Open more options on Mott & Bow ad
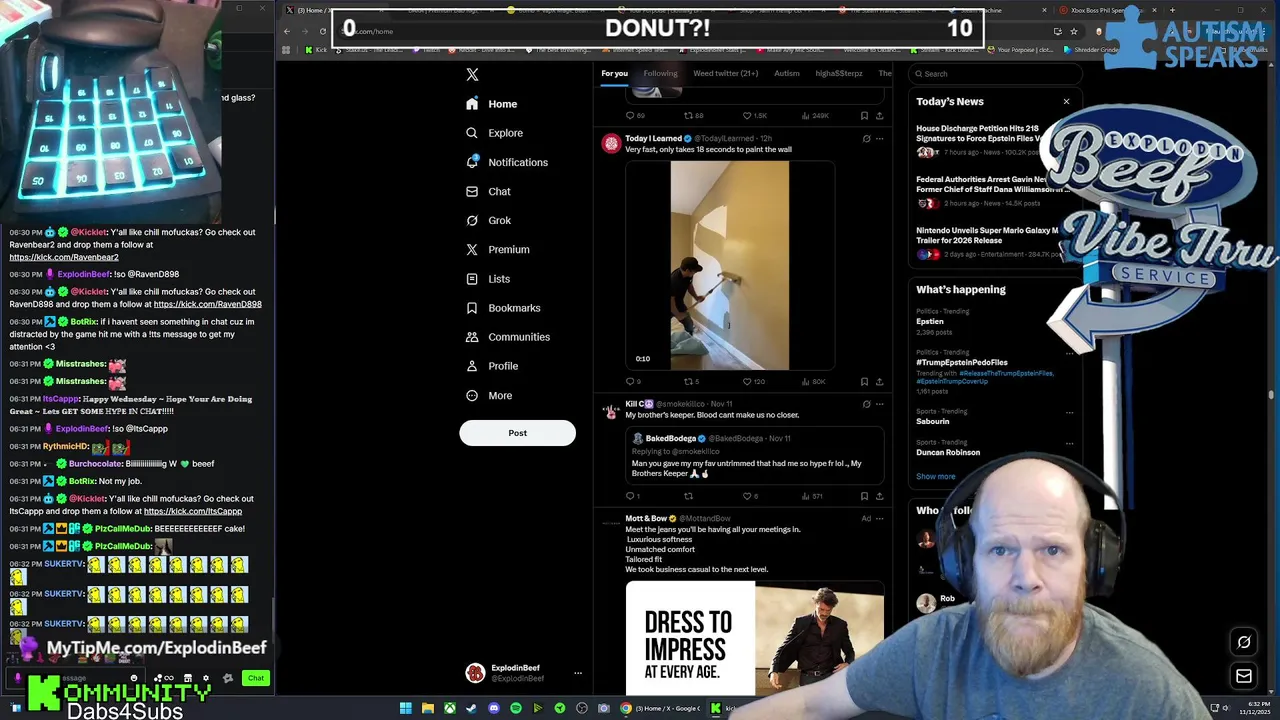 (879, 518)
